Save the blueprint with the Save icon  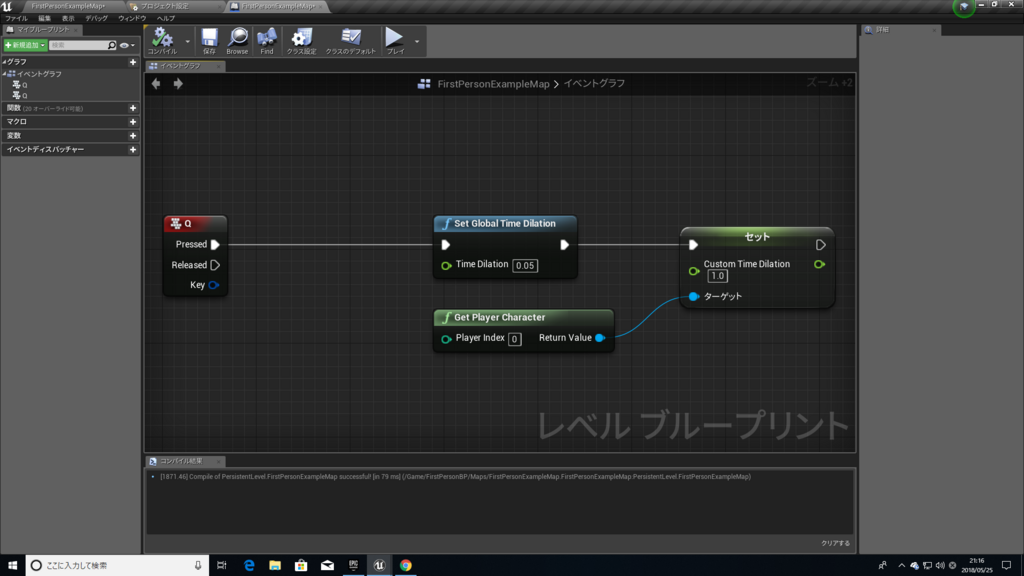pos(209,38)
